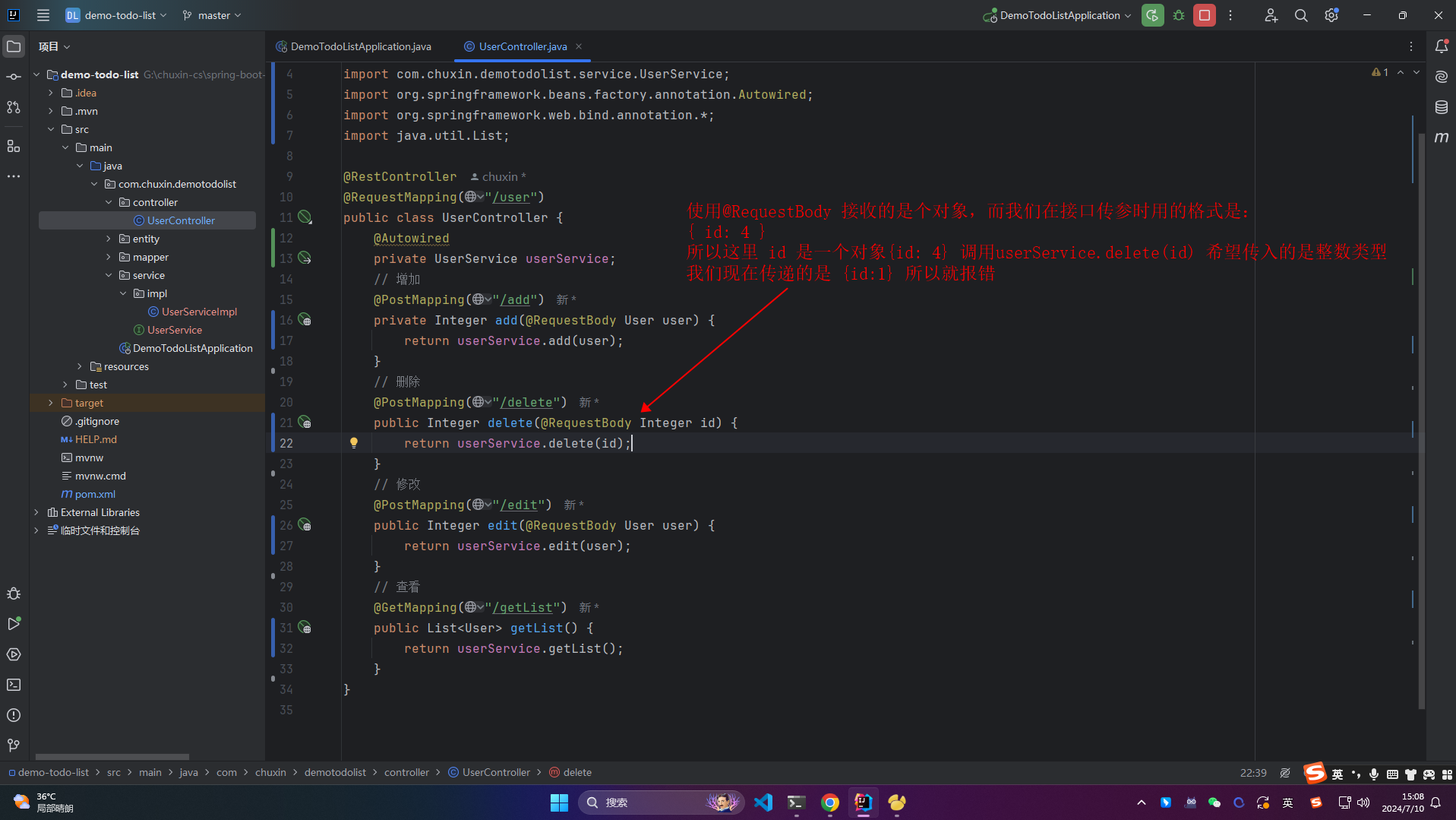
Task: Open Chrome from the taskbar
Action: click(x=829, y=803)
